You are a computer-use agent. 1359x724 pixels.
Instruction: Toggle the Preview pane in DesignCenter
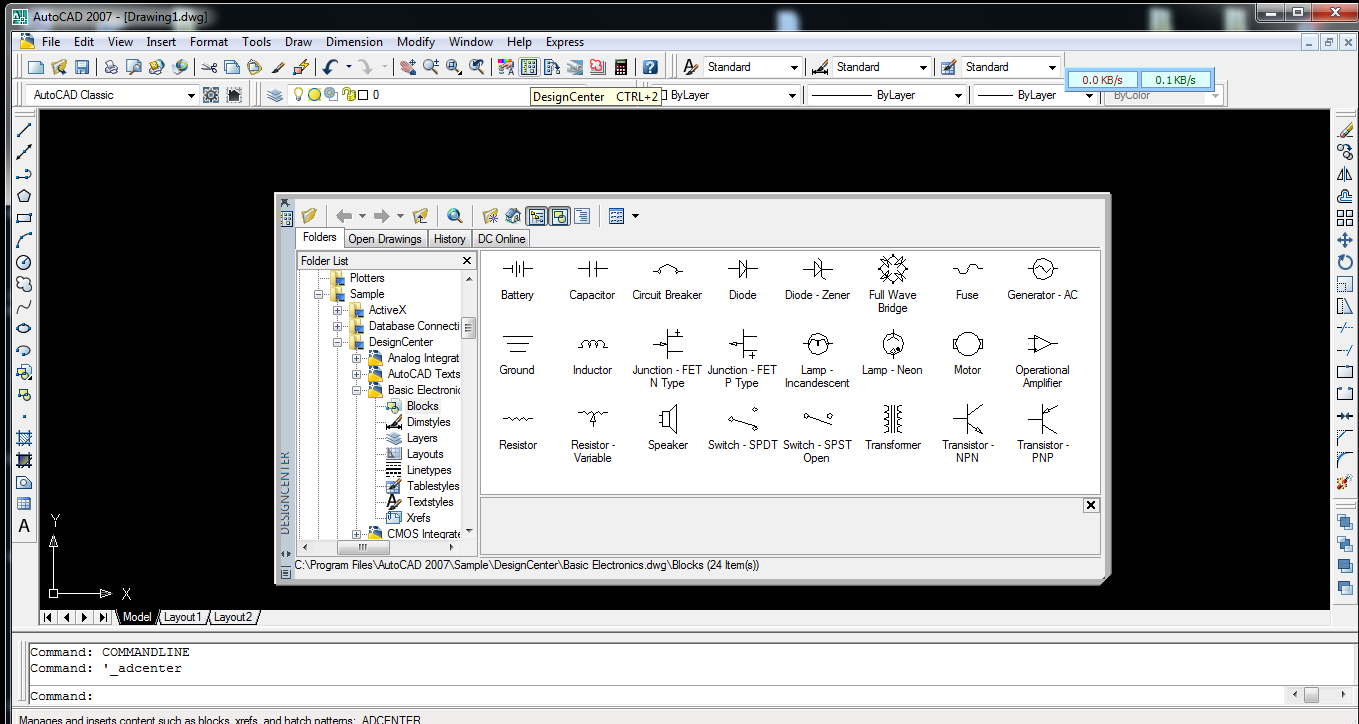(x=559, y=215)
